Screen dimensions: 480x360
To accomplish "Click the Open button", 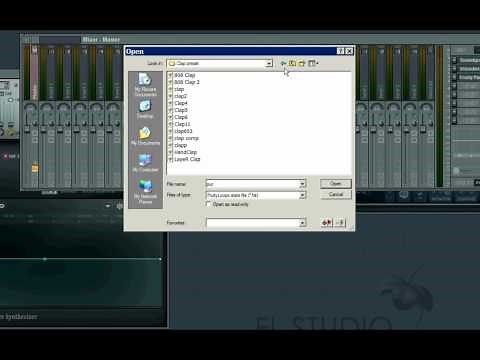I will pyautogui.click(x=336, y=184).
